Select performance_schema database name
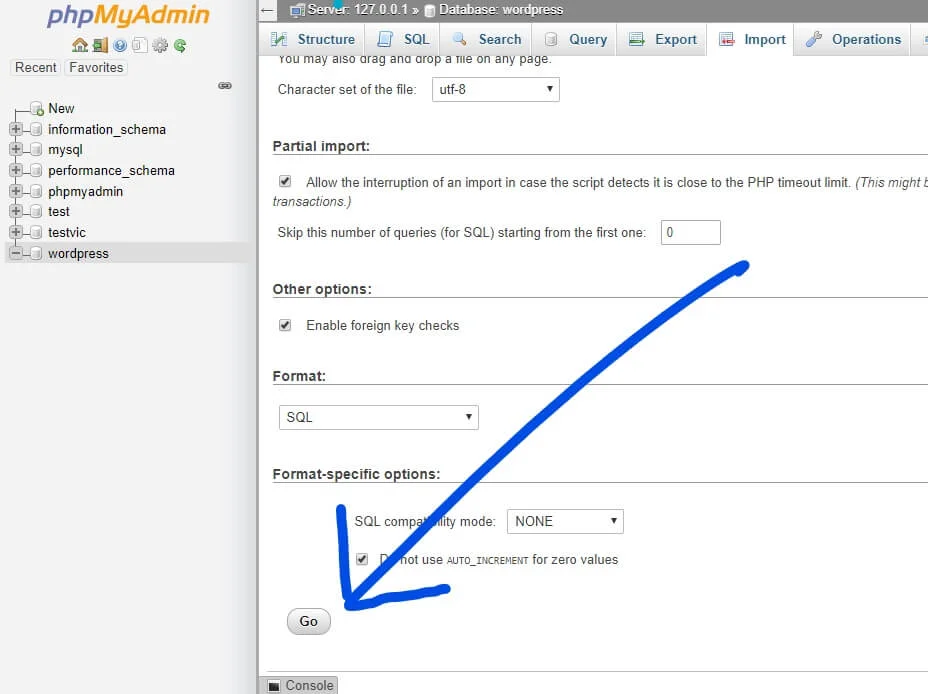Image resolution: width=928 pixels, height=694 pixels. point(111,171)
